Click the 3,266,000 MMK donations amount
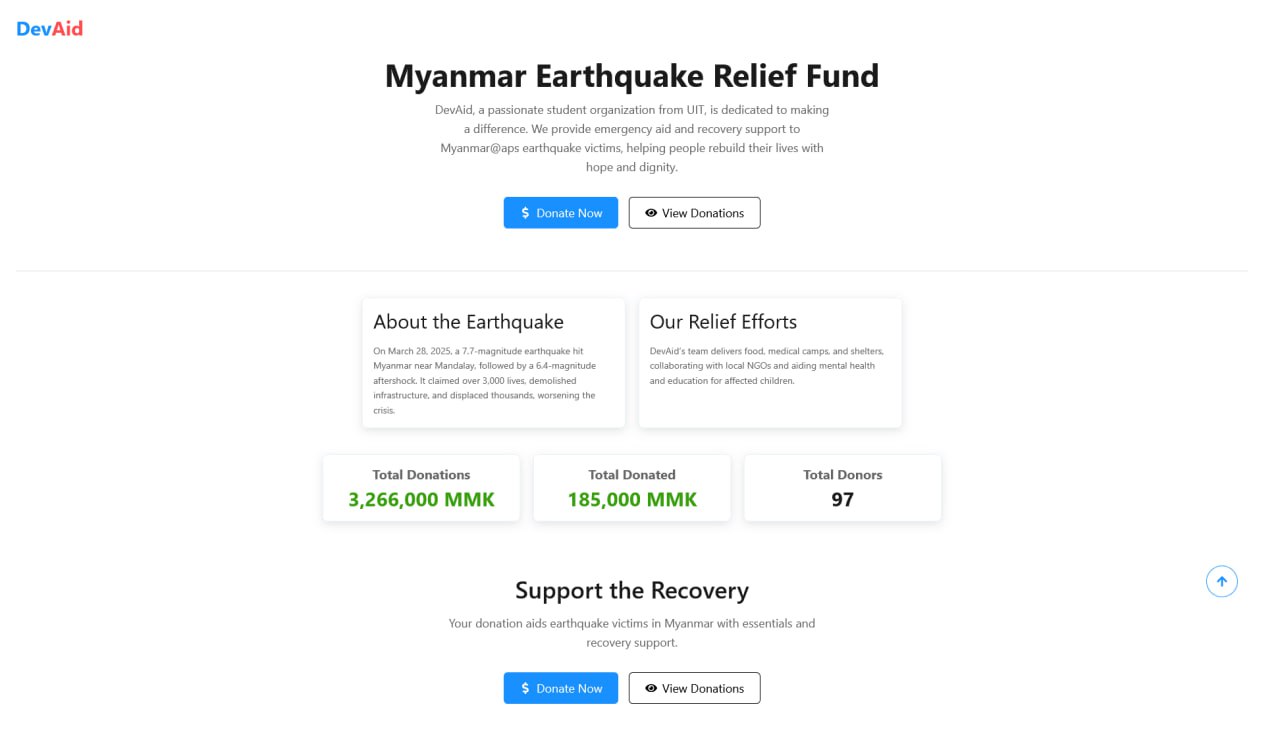The width and height of the screenshot is (1280, 746). tap(421, 499)
